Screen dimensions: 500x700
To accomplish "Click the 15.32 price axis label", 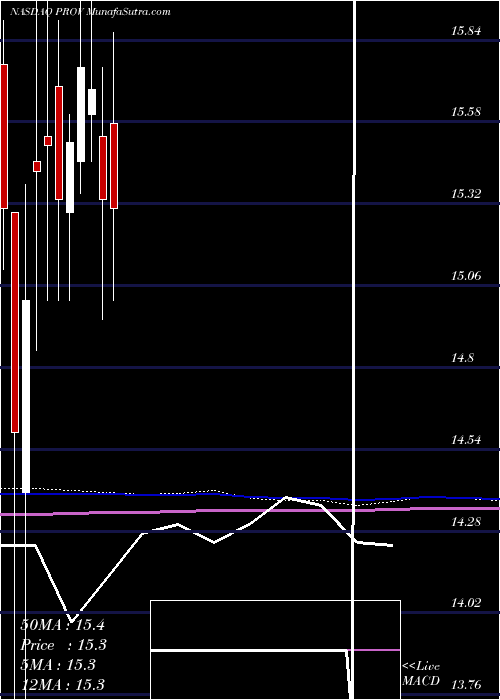I will 466,194.
